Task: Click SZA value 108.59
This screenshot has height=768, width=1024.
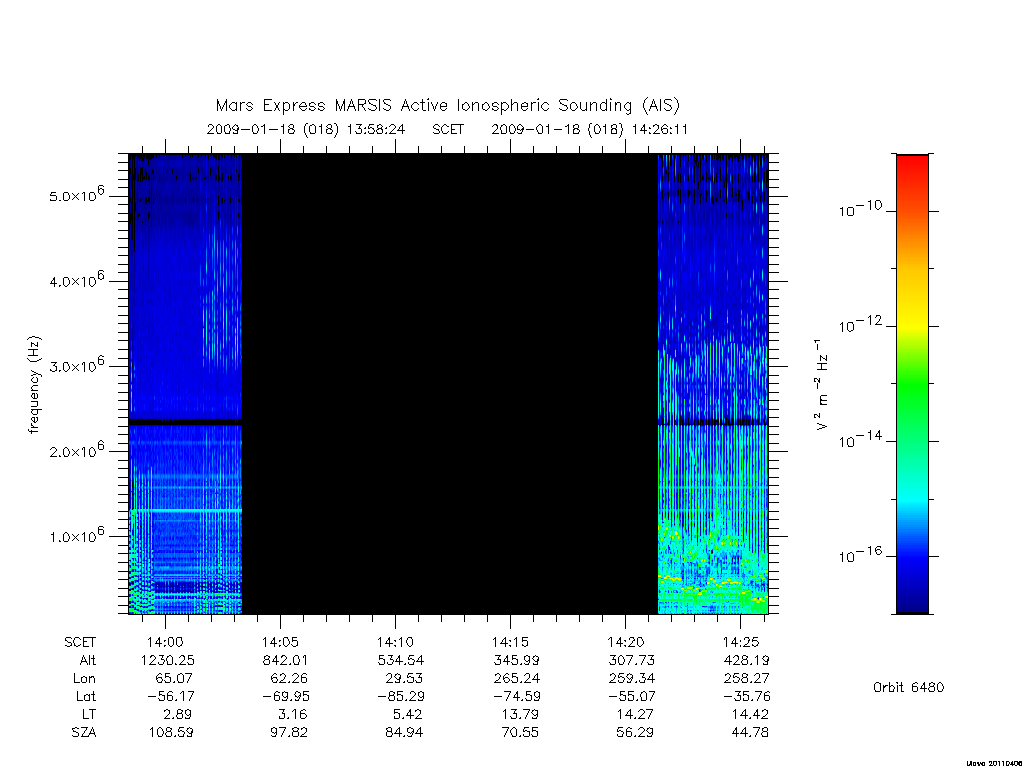Action: pos(170,733)
